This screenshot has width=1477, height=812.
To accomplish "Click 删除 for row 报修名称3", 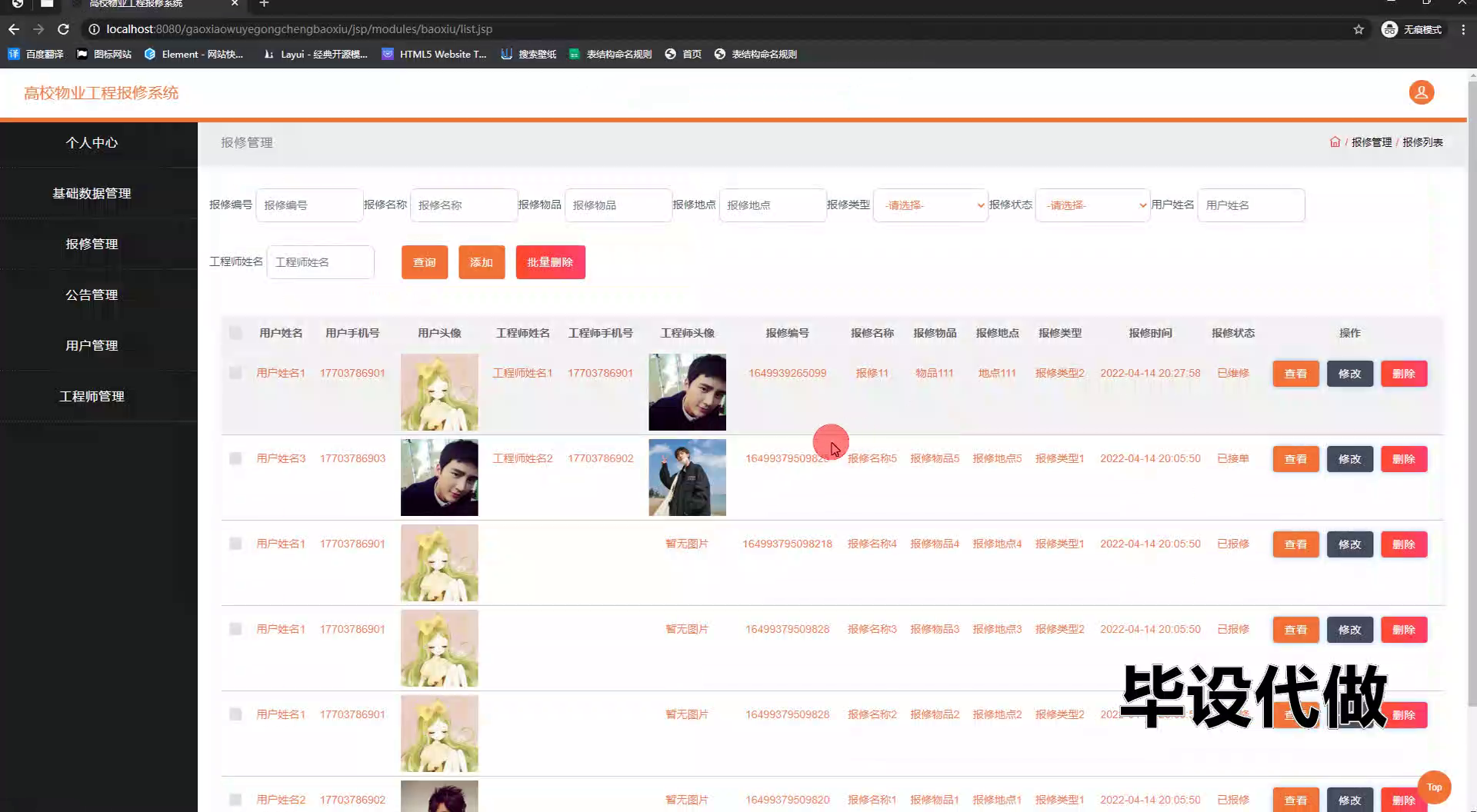I will [1404, 630].
